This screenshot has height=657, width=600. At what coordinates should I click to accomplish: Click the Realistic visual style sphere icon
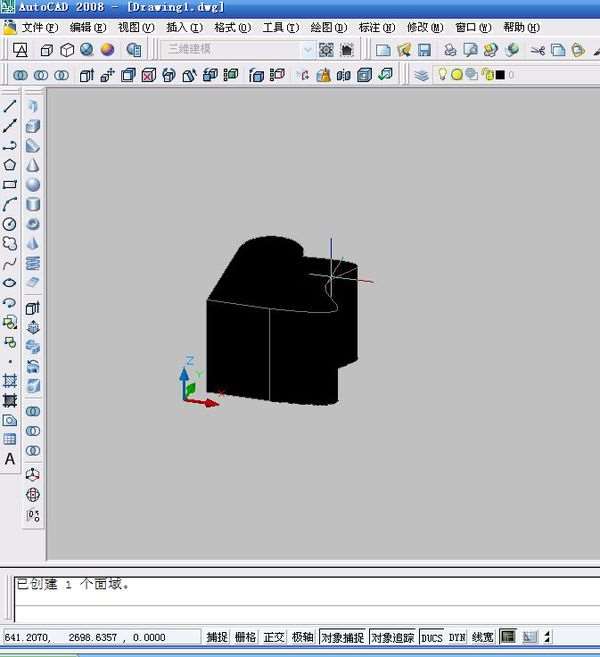[107, 50]
